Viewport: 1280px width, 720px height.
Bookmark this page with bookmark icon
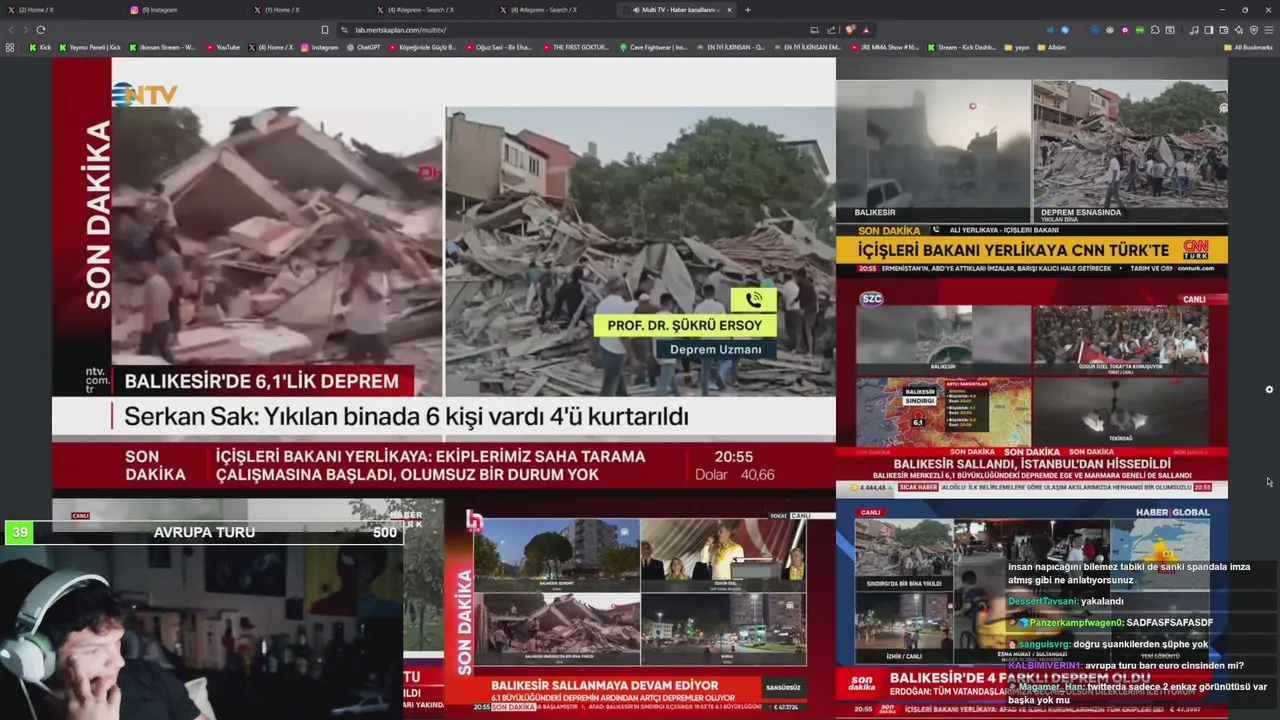click(324, 30)
